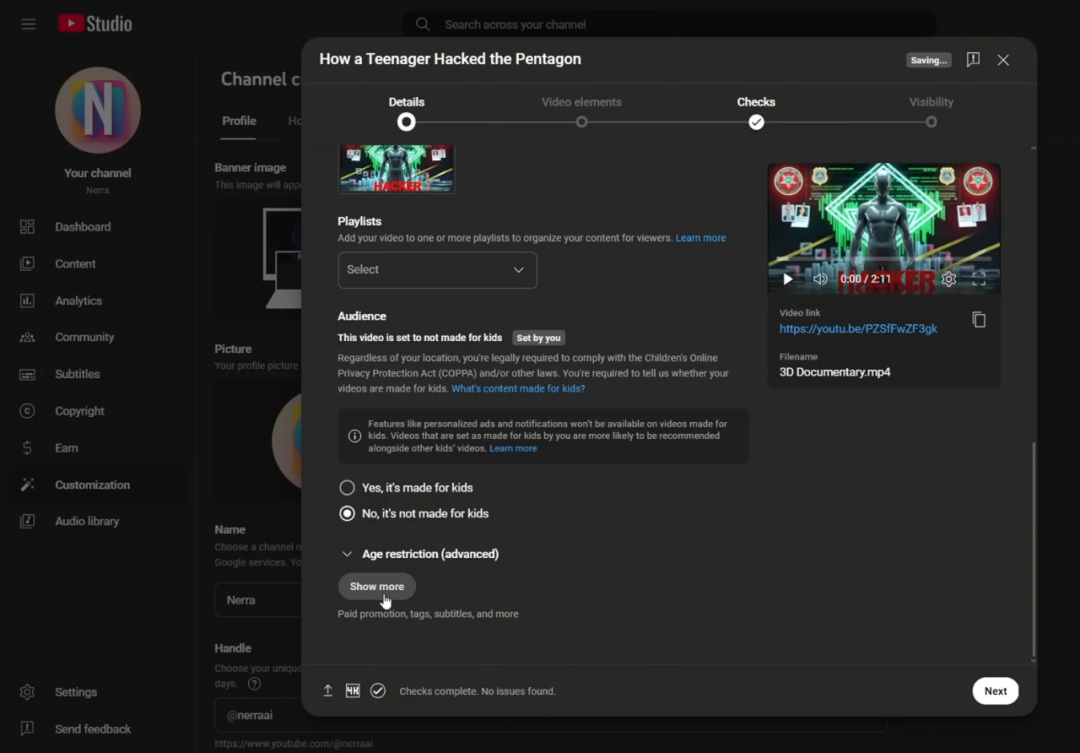Click the send feedback icon in dialog header
Image resolution: width=1080 pixels, height=753 pixels.
point(973,59)
